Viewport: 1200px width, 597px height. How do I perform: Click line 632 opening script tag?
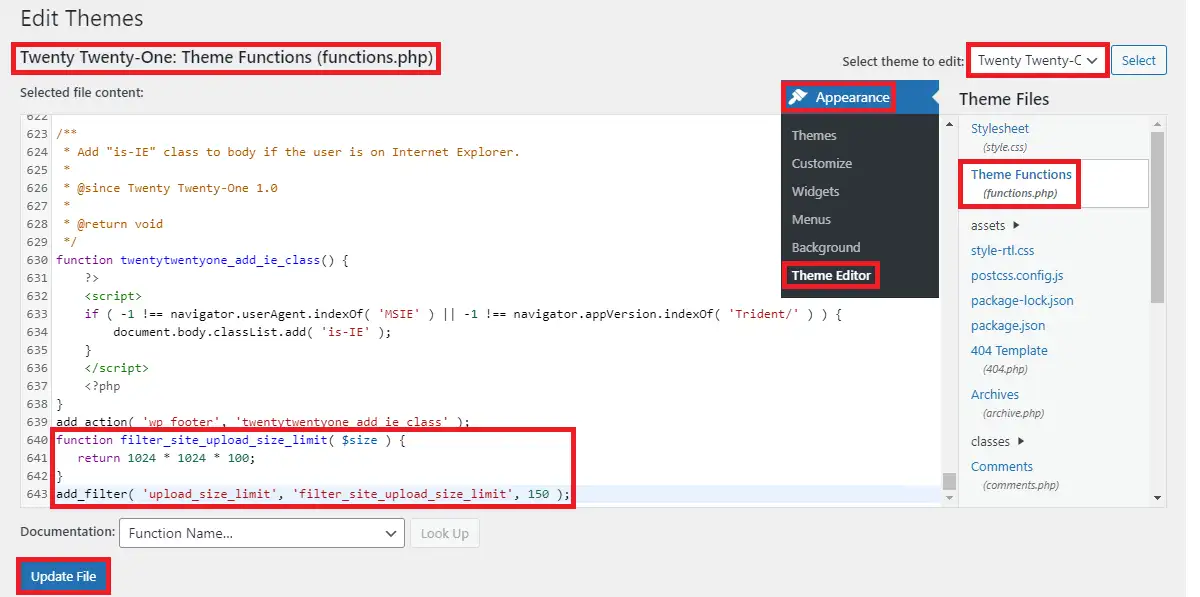[113, 296]
